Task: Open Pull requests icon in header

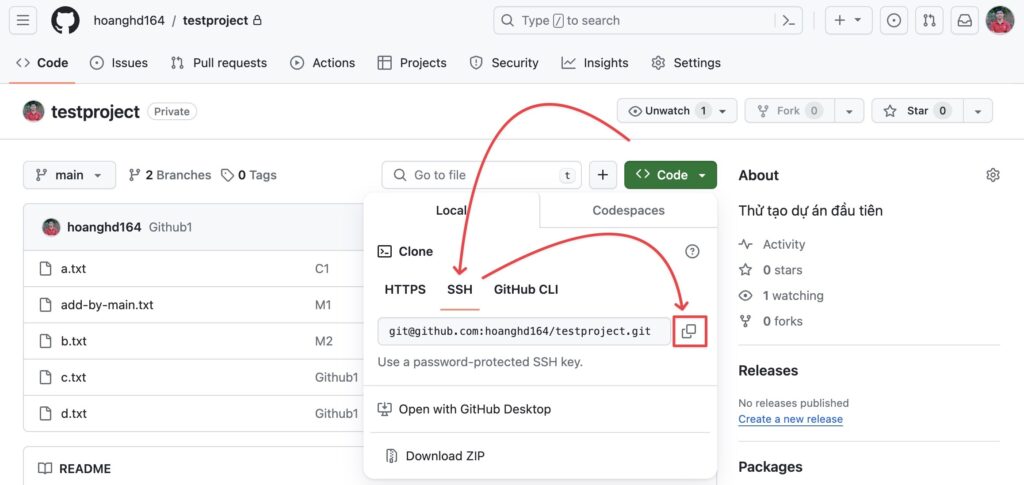Action: pyautogui.click(x=929, y=21)
